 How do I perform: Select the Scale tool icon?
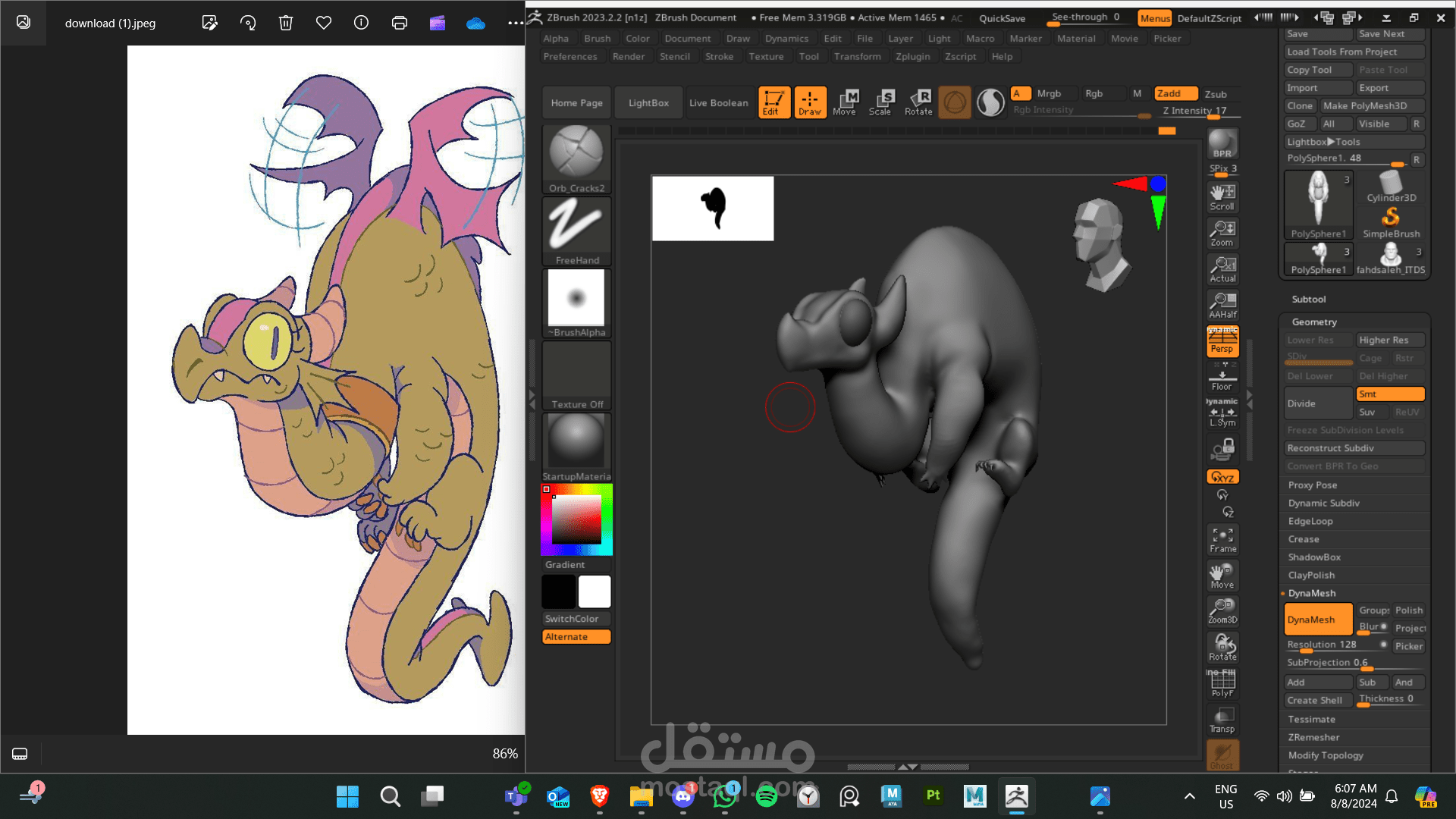[x=880, y=102]
